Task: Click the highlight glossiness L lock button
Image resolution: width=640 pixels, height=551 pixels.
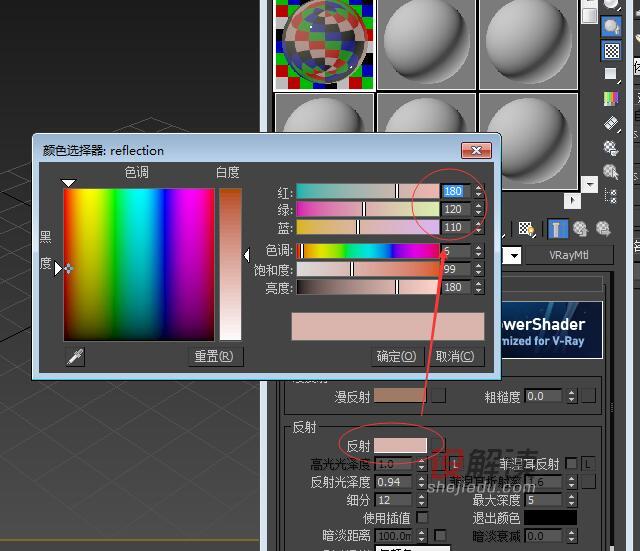Action: point(454,464)
